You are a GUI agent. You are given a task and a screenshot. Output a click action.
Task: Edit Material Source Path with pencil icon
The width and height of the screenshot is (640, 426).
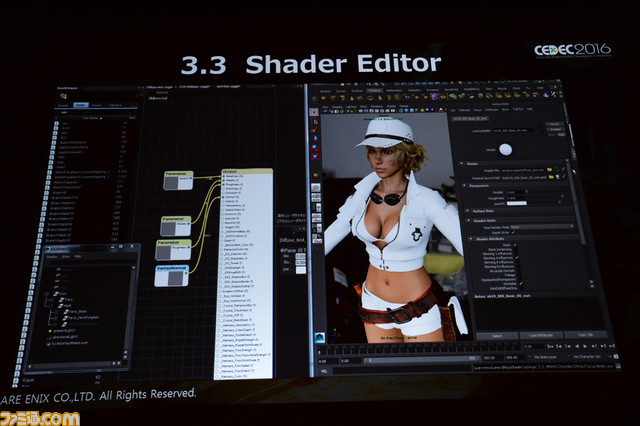coord(564,176)
